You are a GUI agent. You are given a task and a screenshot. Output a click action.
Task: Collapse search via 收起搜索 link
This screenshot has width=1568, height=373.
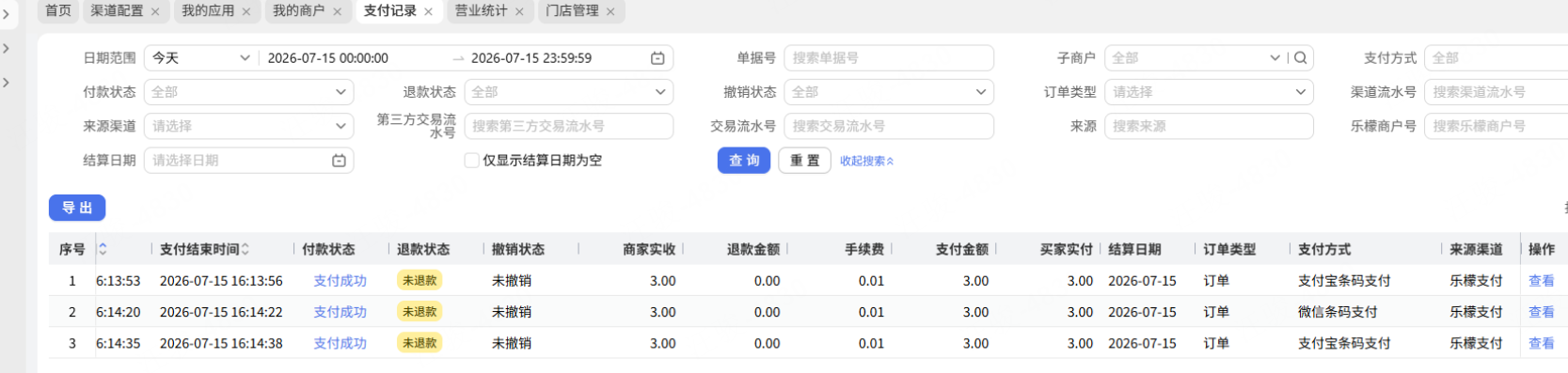click(x=866, y=161)
